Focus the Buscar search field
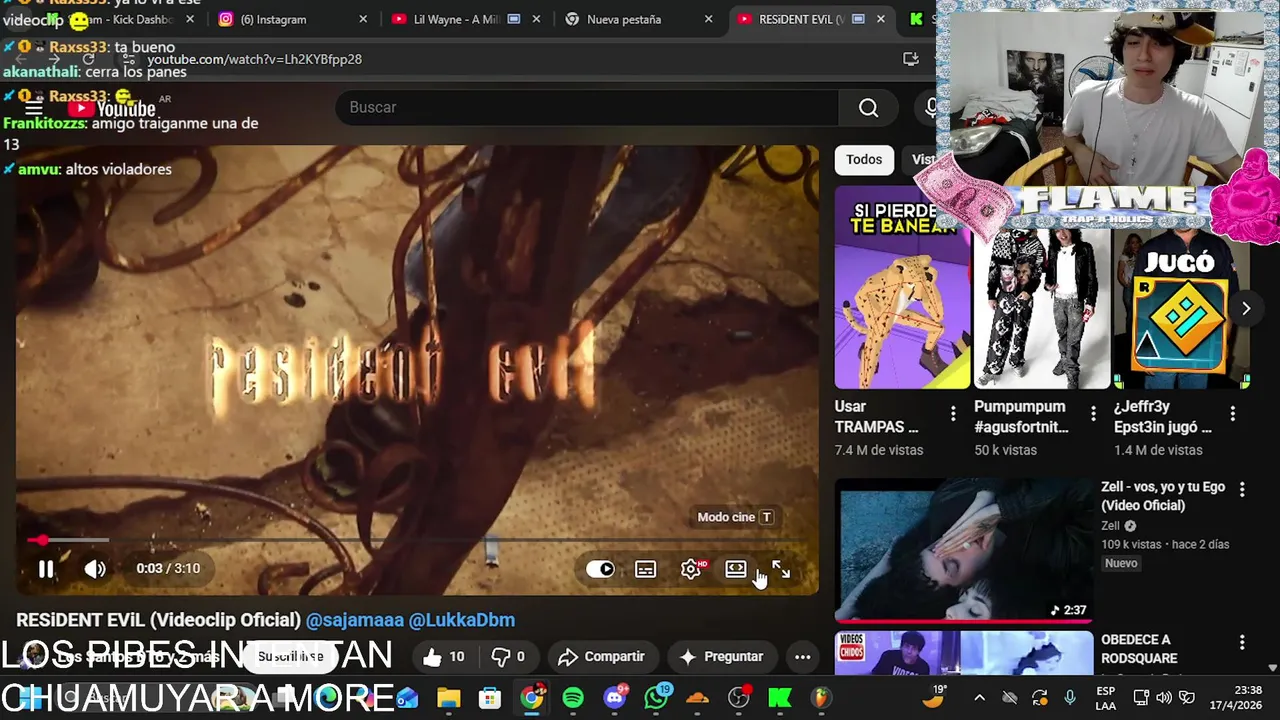 [587, 107]
